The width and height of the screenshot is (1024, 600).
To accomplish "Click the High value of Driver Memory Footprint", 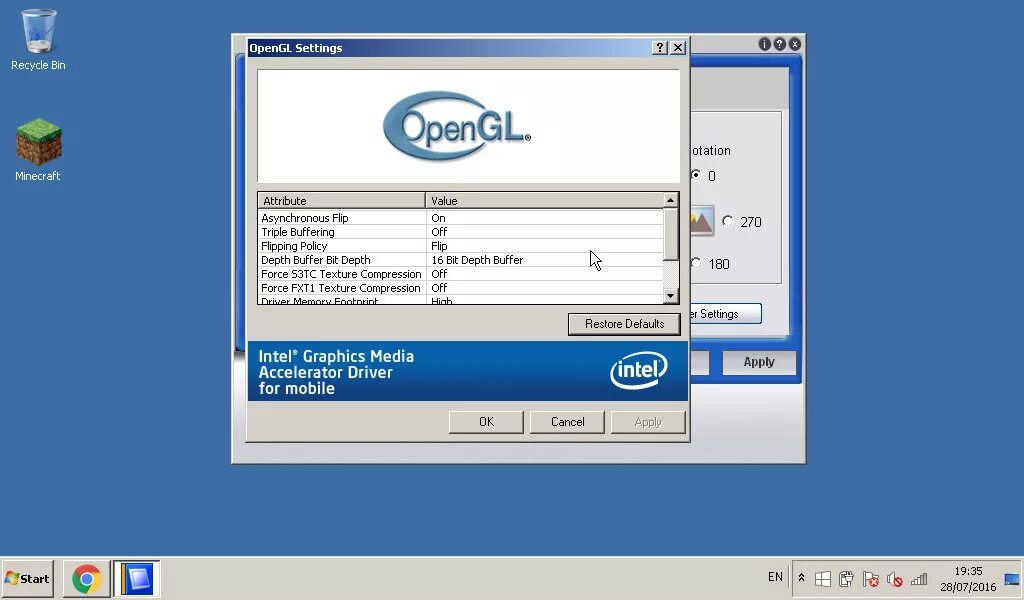I will (x=441, y=301).
